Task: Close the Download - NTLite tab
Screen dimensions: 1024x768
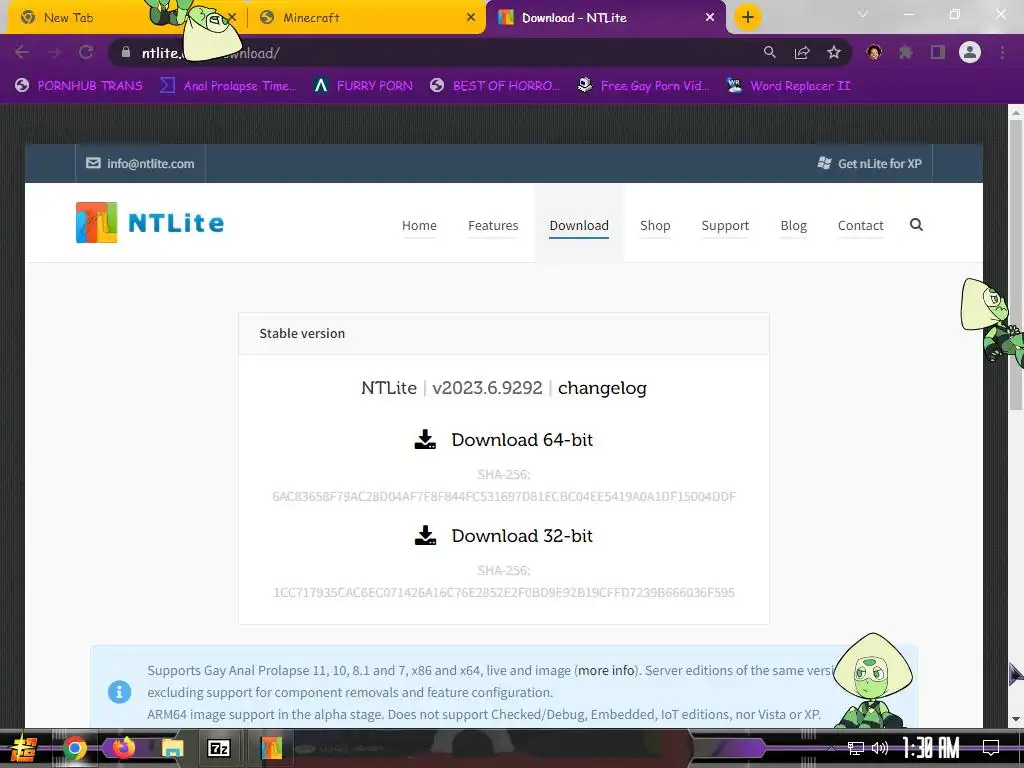Action: pos(710,18)
